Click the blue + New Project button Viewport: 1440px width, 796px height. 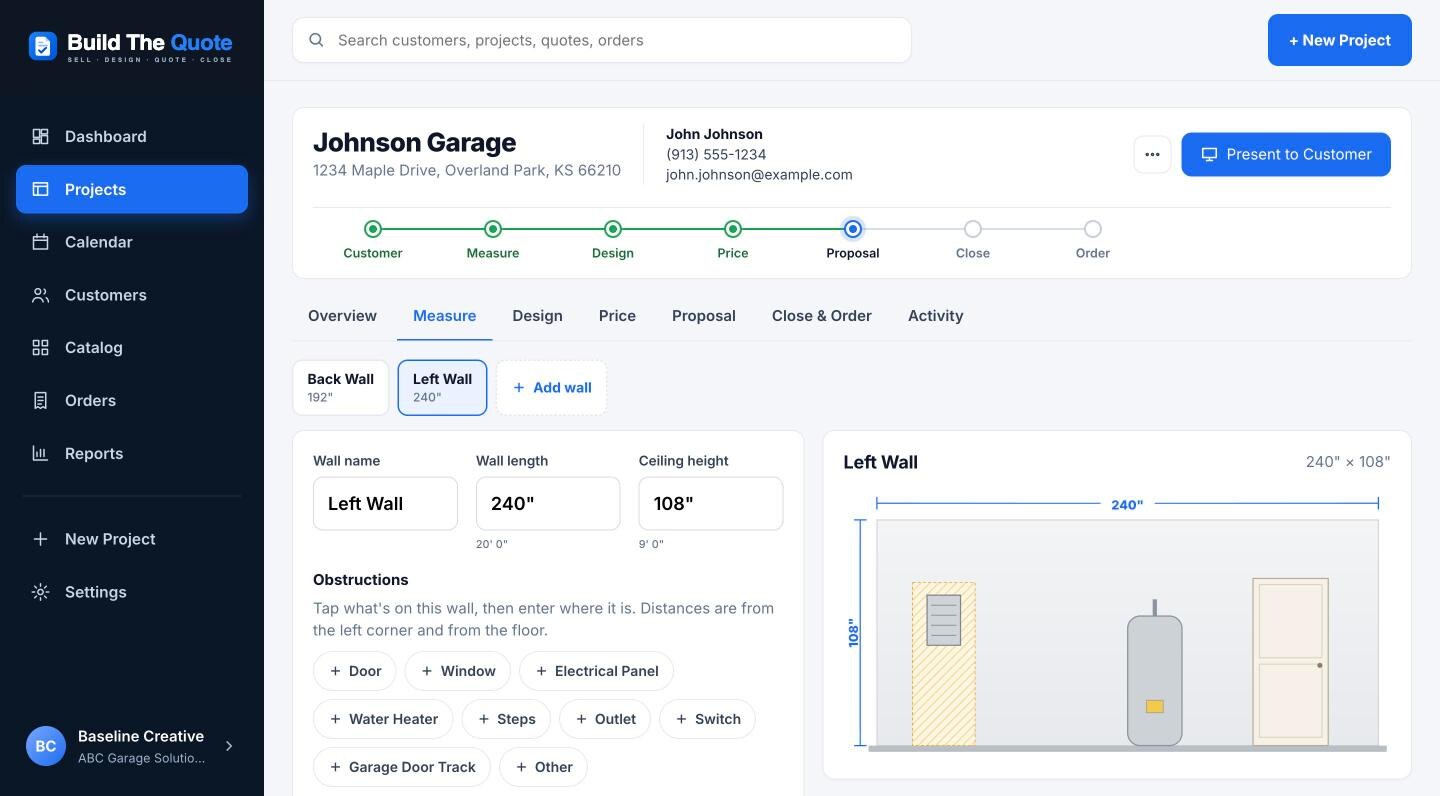(x=1340, y=40)
